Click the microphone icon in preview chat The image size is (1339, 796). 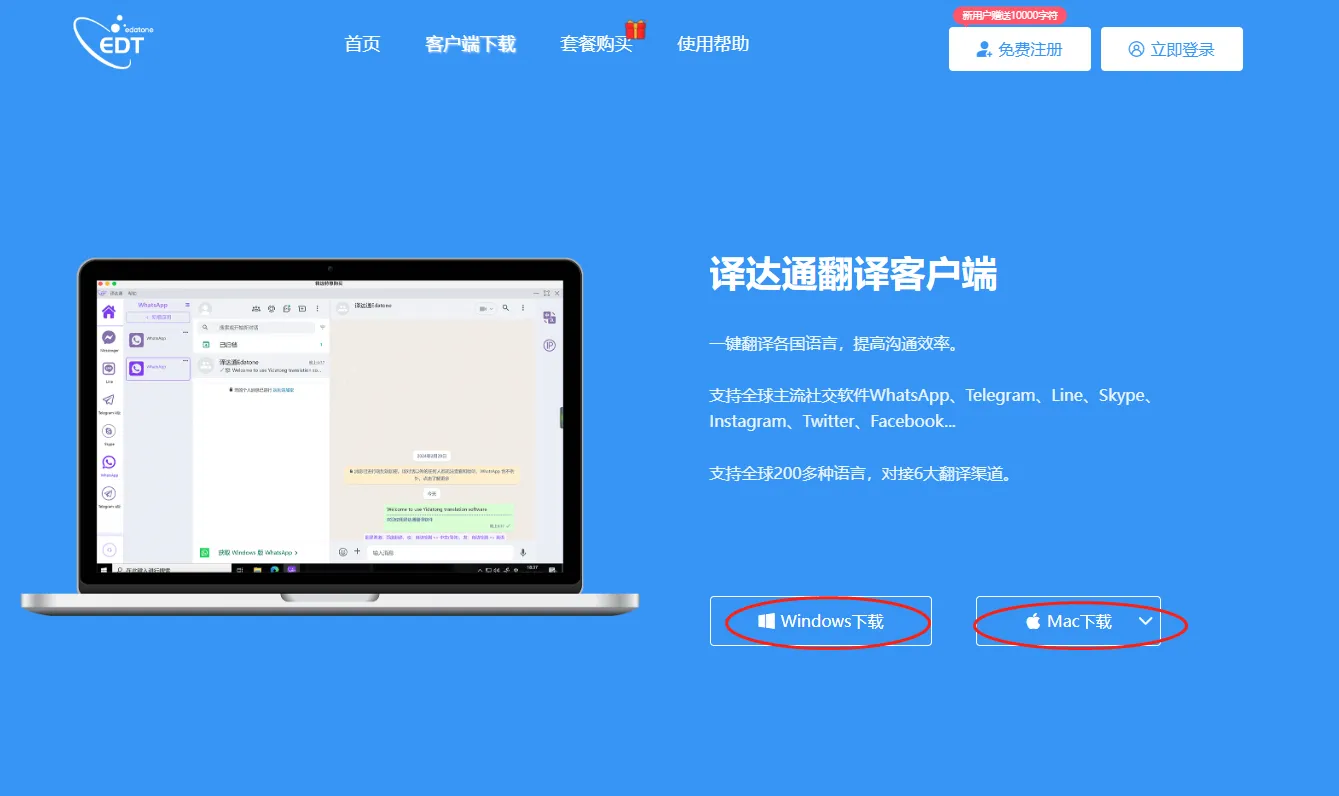click(523, 552)
